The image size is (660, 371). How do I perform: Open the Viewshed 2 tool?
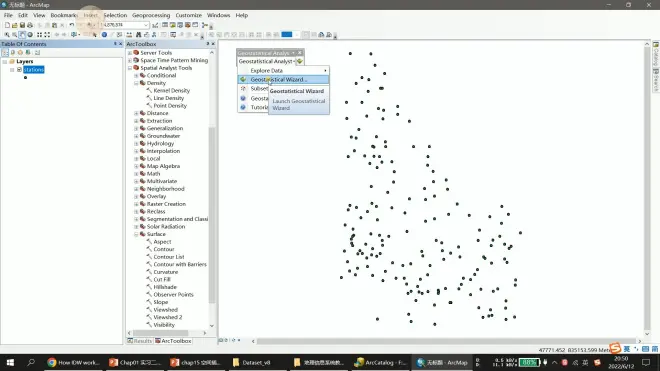[168, 318]
